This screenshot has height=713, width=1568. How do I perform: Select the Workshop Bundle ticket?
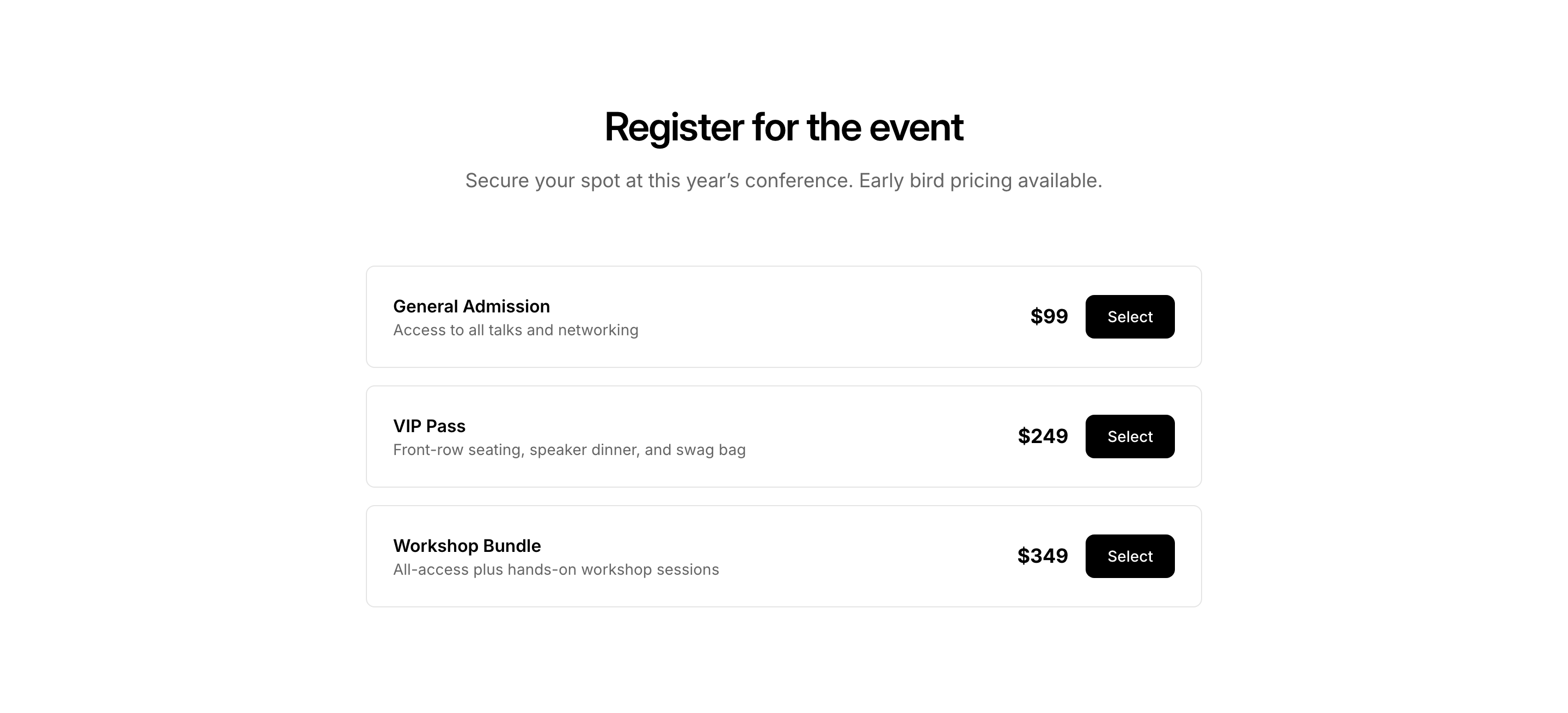click(1129, 557)
